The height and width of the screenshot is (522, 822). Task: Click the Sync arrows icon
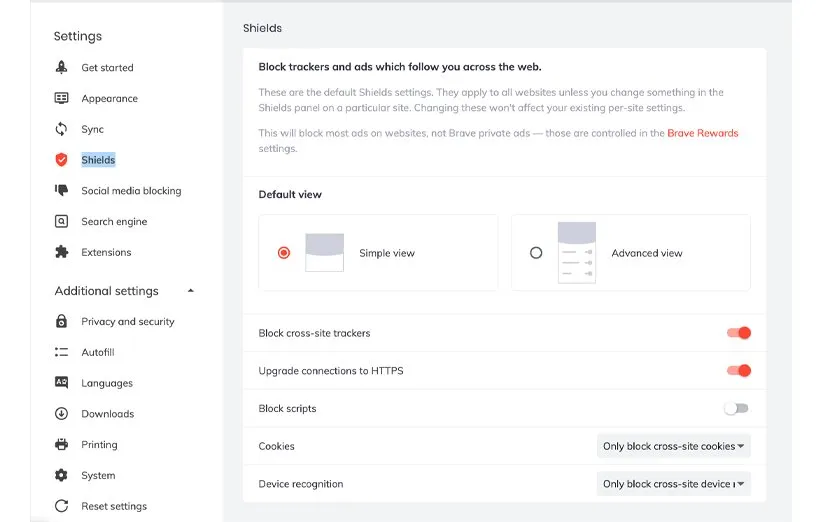click(x=61, y=129)
